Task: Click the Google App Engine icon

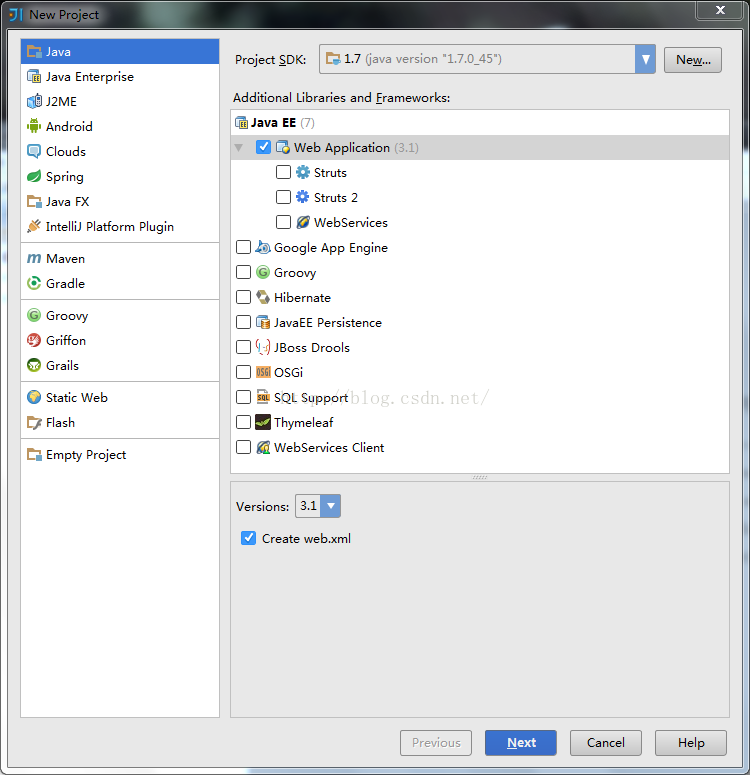Action: 263,247
